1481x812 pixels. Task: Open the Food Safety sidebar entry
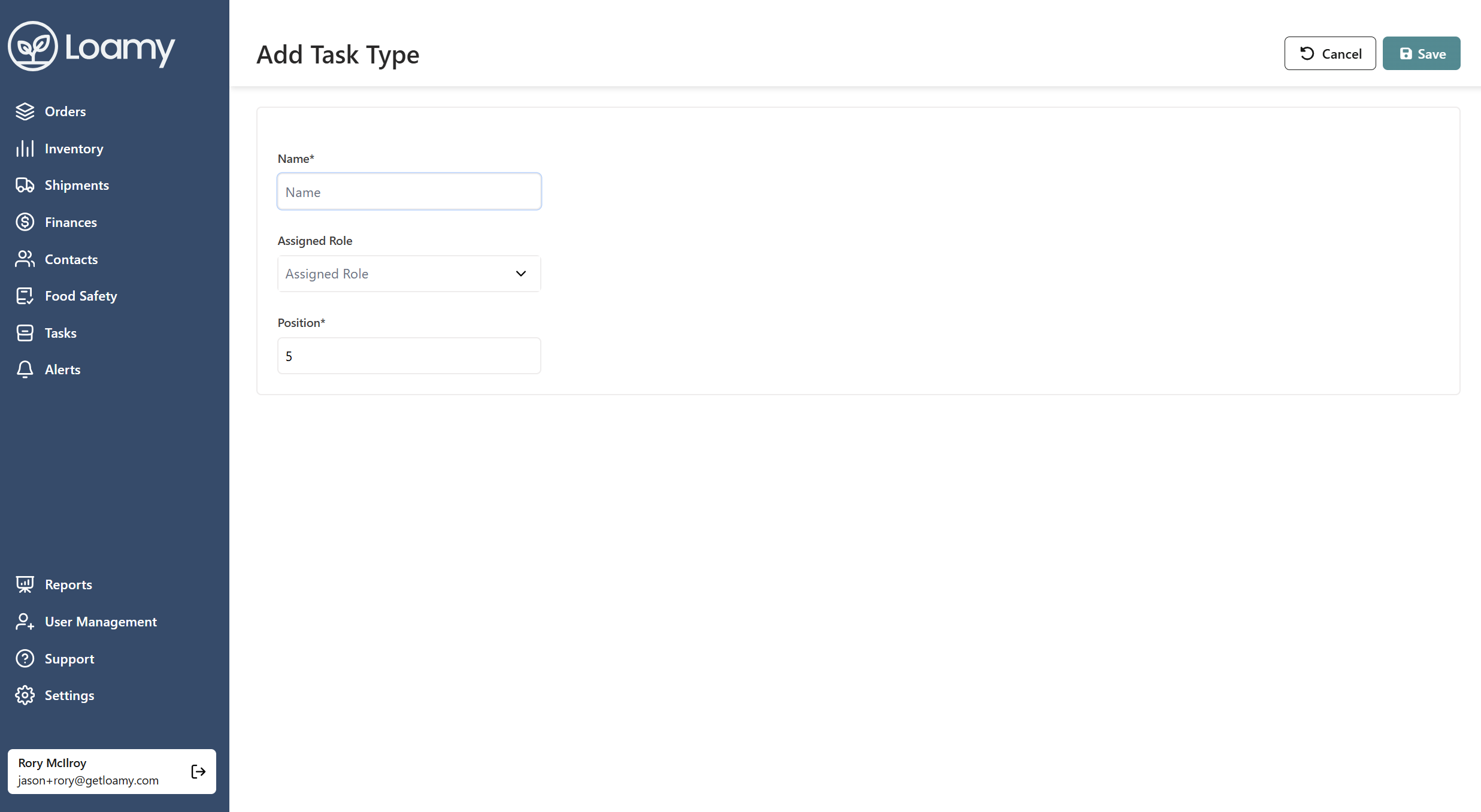pos(81,295)
